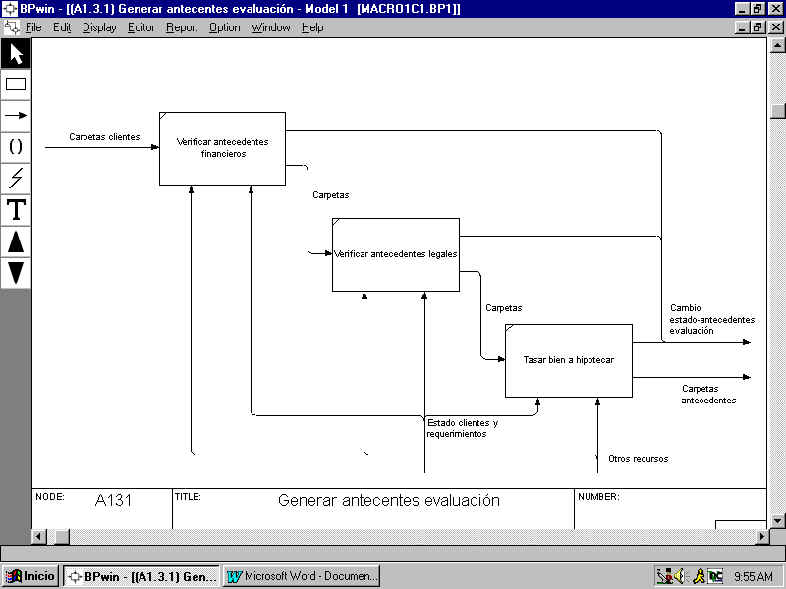Open the Display menu
786x589 pixels.
(x=99, y=27)
